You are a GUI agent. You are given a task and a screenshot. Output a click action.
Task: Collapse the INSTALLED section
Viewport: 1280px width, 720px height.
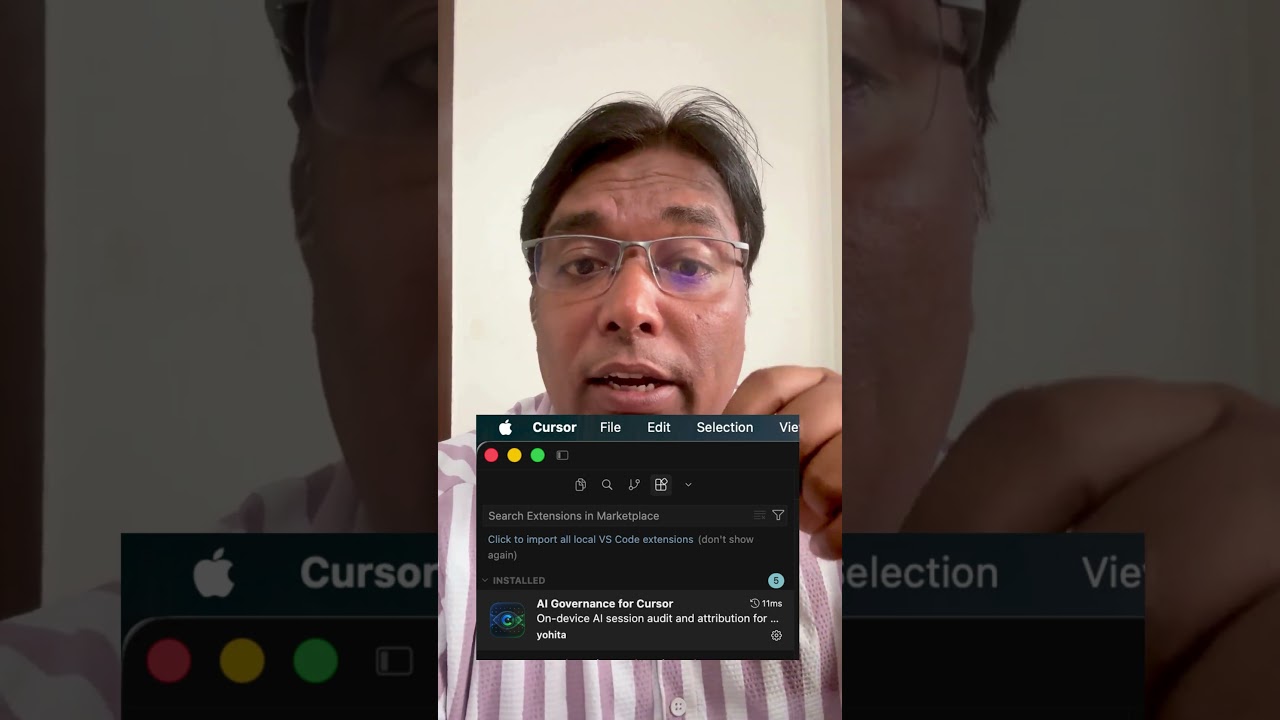pyautogui.click(x=513, y=580)
